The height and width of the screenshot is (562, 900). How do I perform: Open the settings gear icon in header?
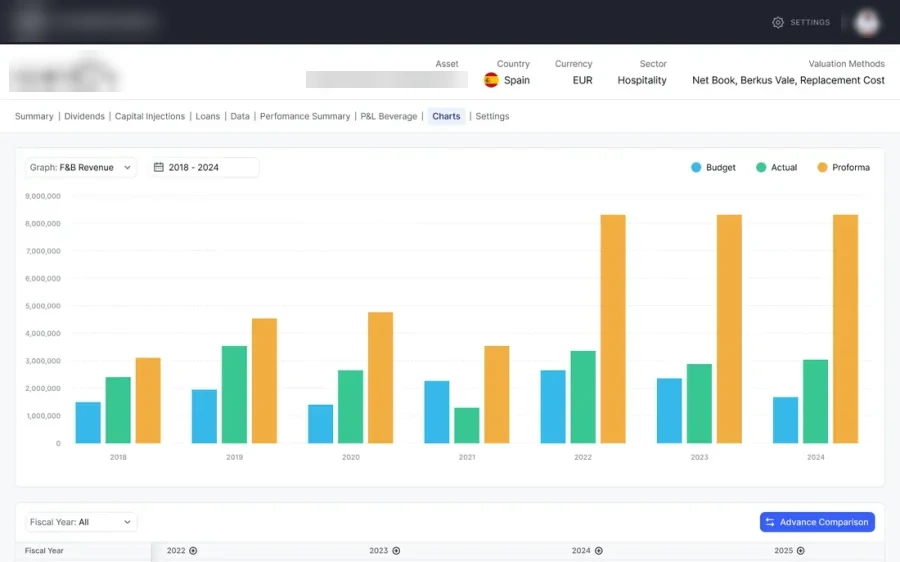[x=778, y=22]
